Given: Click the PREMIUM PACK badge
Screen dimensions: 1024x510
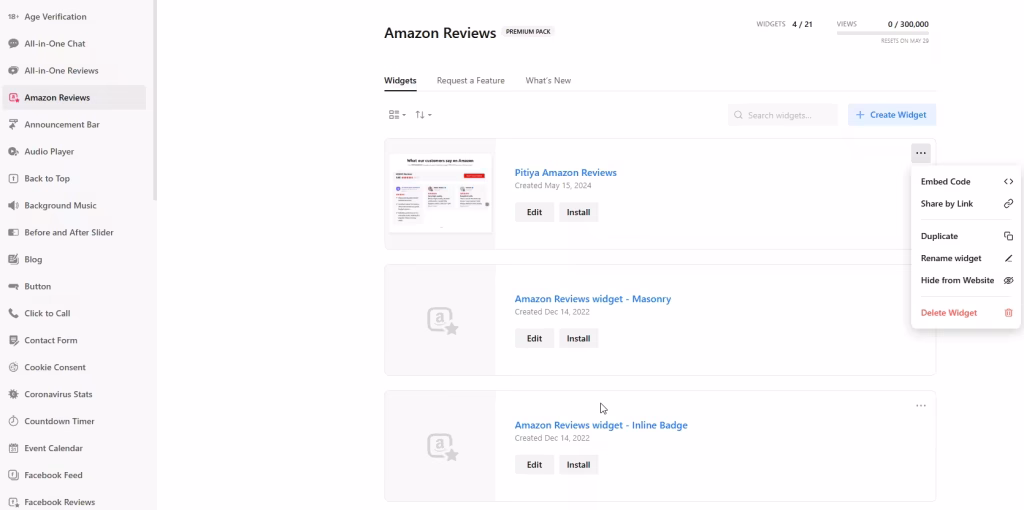Looking at the screenshot, I should (x=528, y=31).
